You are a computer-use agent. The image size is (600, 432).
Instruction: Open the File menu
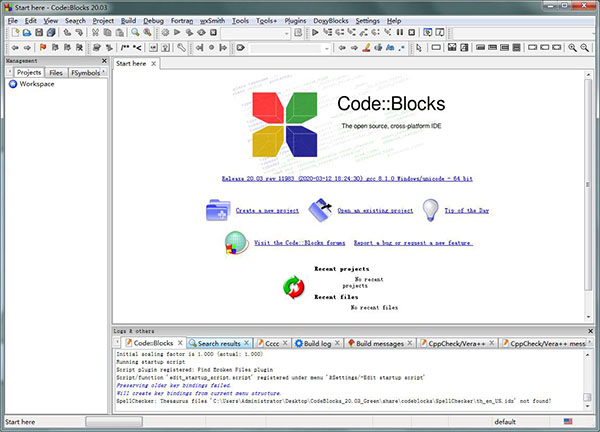(x=13, y=21)
